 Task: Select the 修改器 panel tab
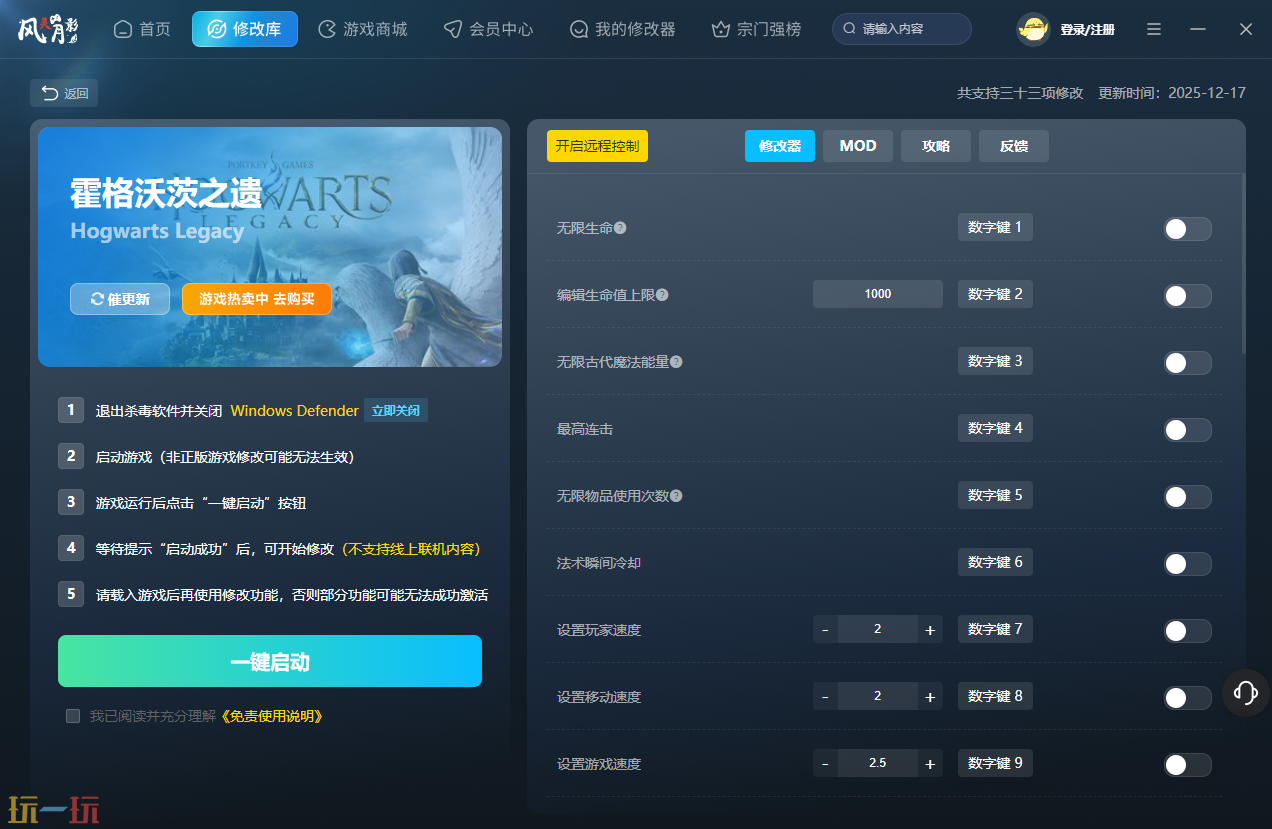[780, 146]
